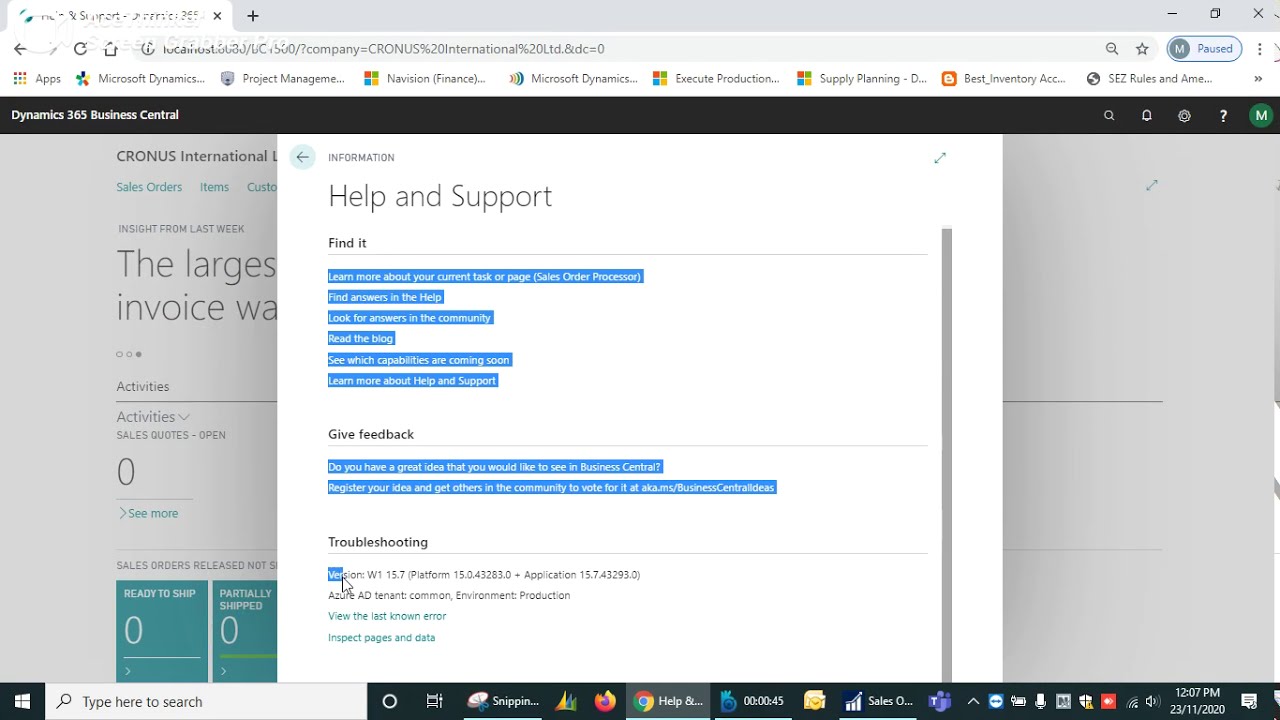Open 'Look for answers in the community'
Screen dimensions: 1280x720
pyautogui.click(x=410, y=318)
